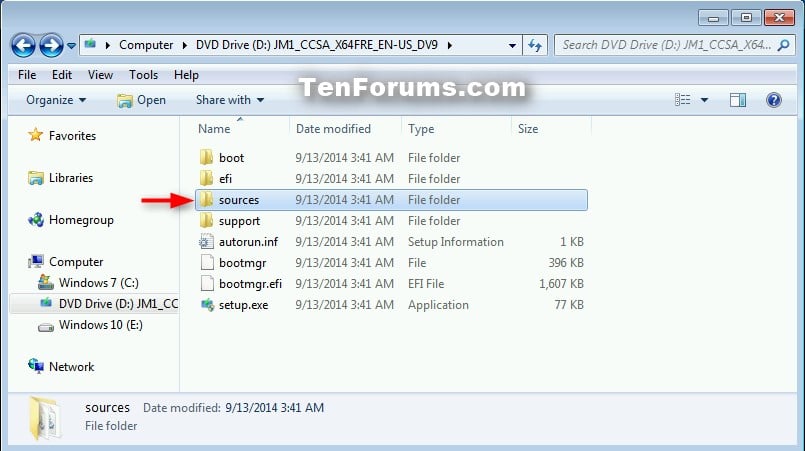Toggle the preview pane icon
Screen dimensions: 805x451
coord(738,100)
